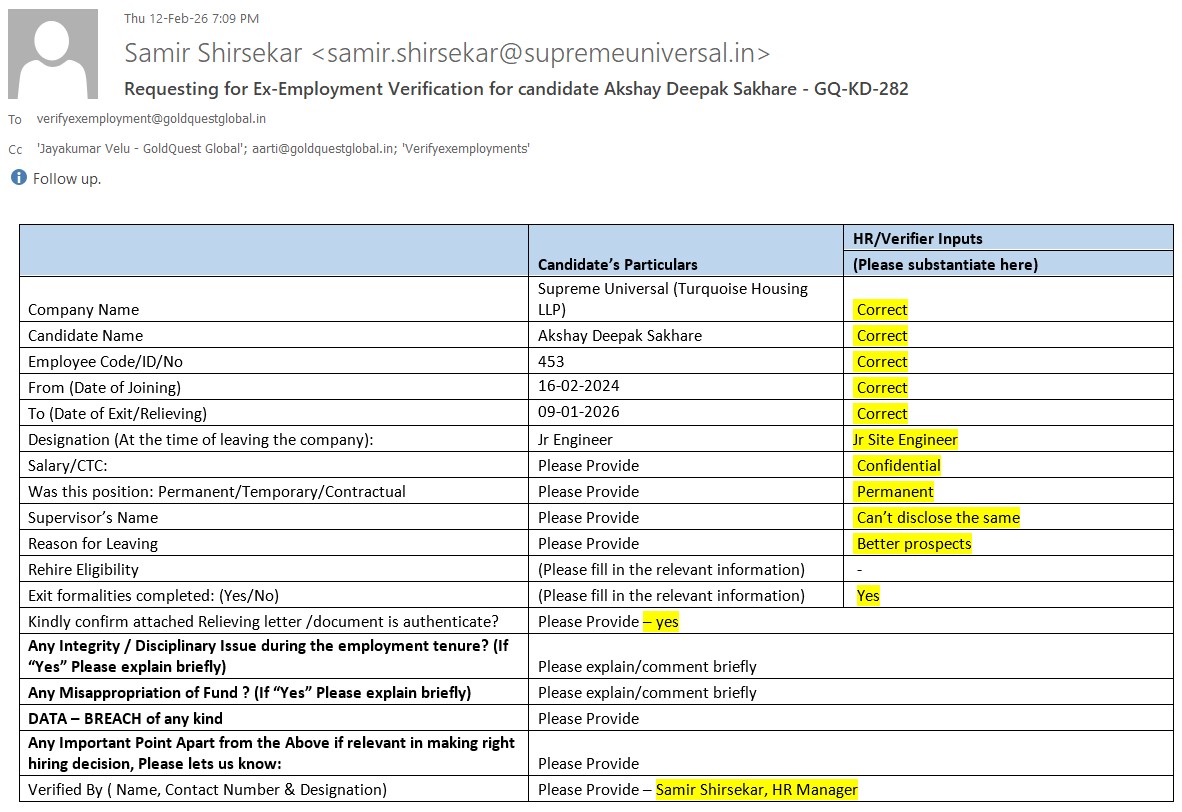The height and width of the screenshot is (812, 1182).
Task: Click verifyexemployment@goldquestglobal.in recipient in To field
Action: [x=151, y=119]
